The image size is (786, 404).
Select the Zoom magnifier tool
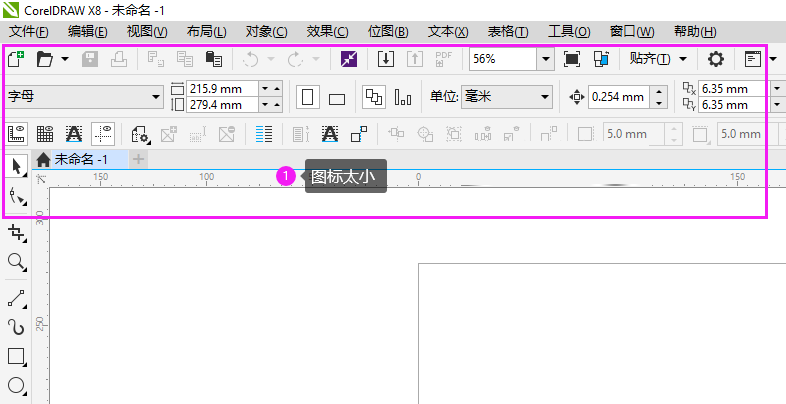pos(17,262)
